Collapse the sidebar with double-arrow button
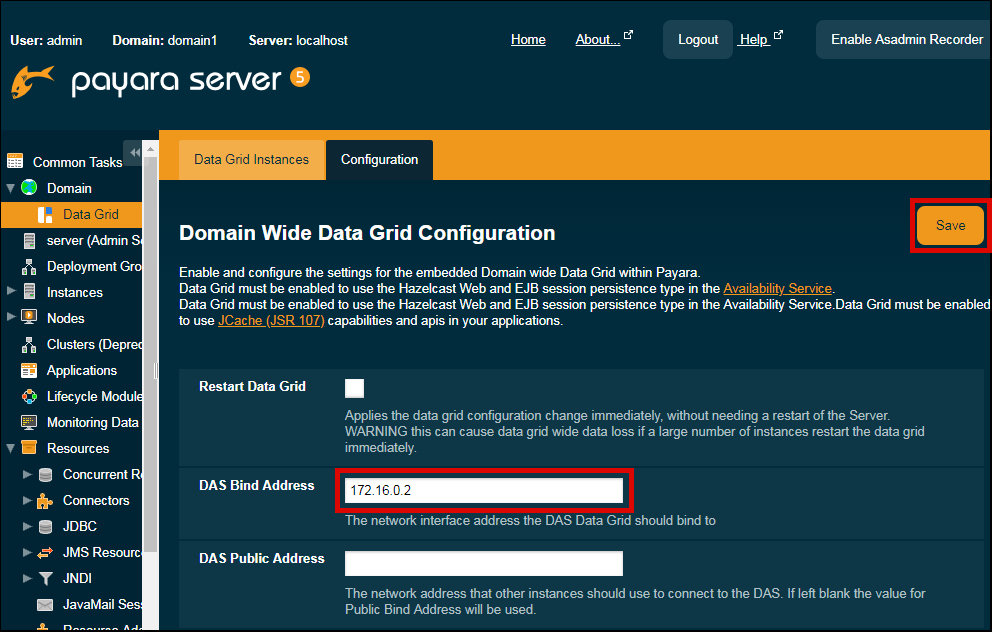992x632 pixels. tap(134, 151)
